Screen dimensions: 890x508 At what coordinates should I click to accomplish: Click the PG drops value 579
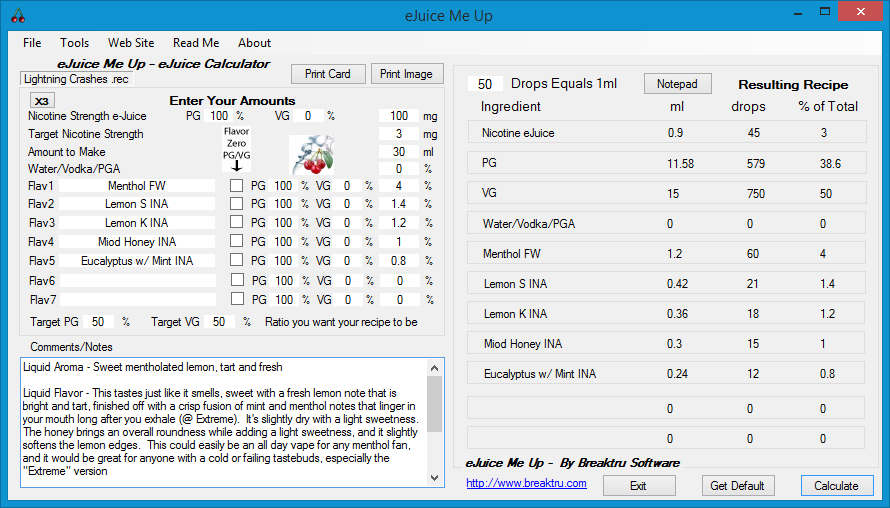click(755, 164)
